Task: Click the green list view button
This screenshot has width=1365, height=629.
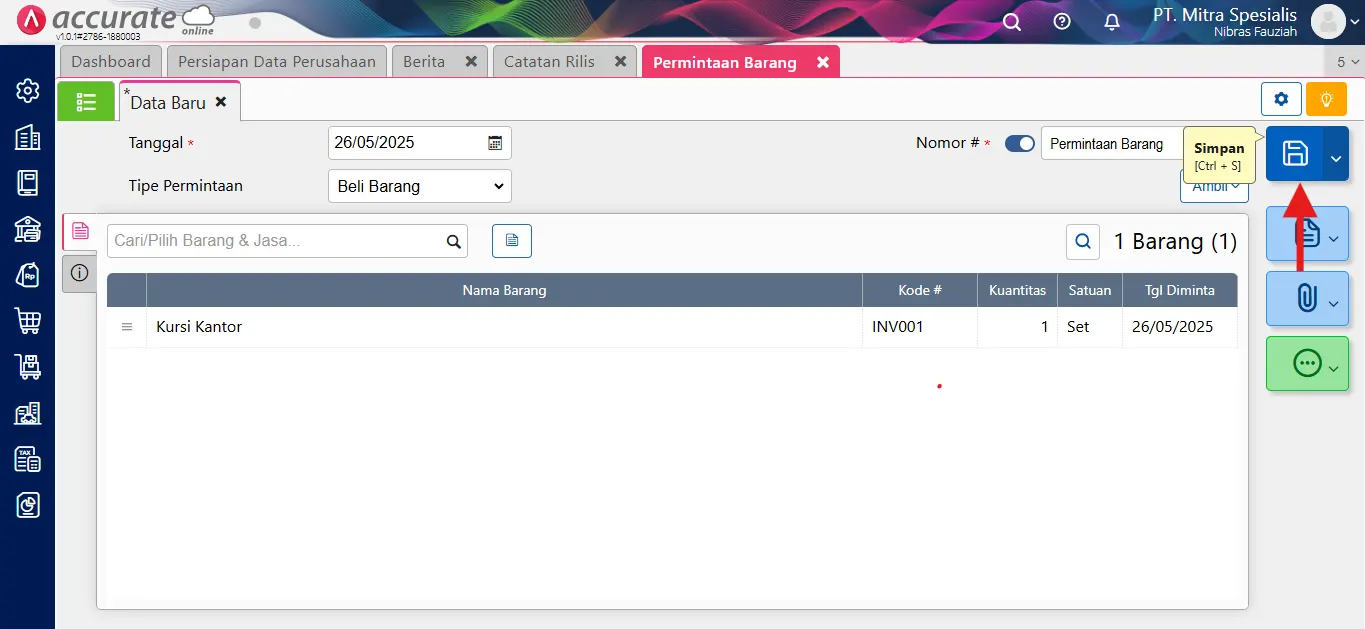Action: 86,101
